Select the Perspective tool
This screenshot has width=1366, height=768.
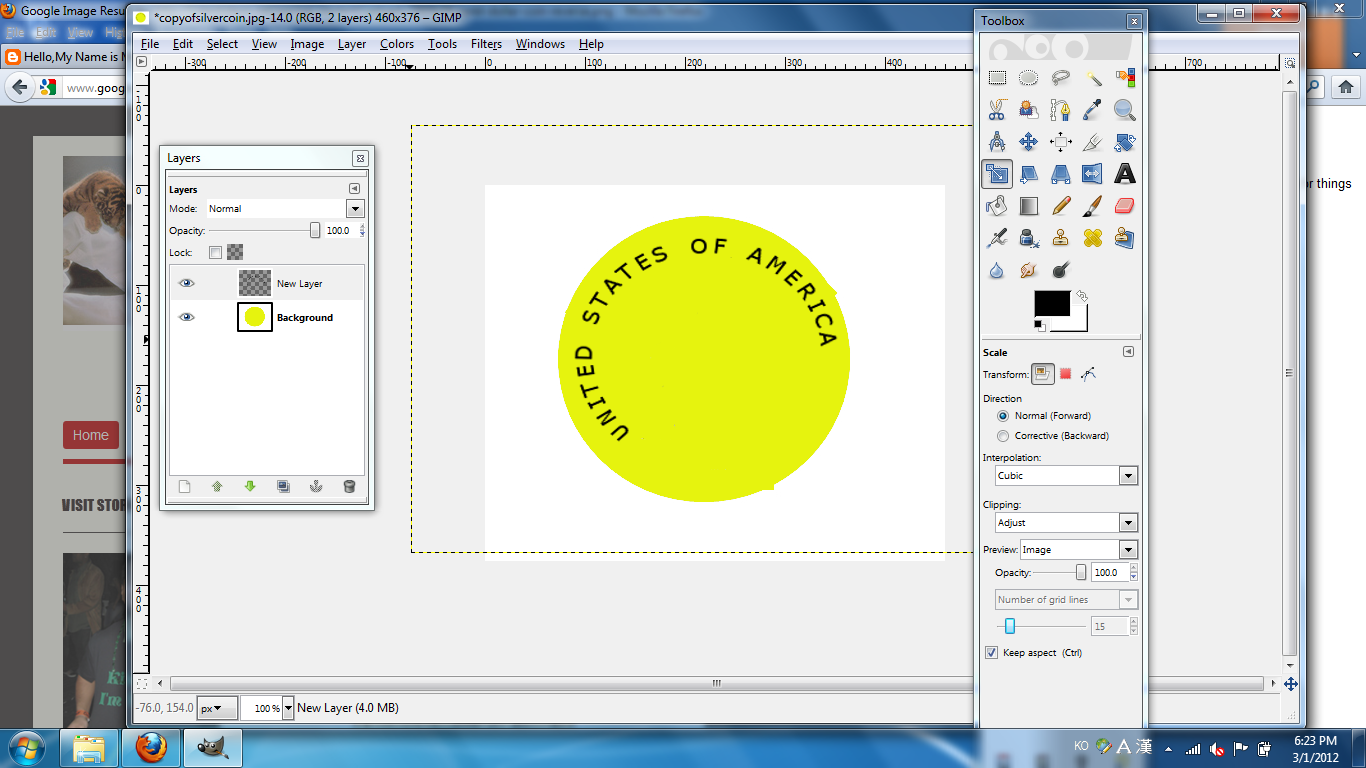(1061, 174)
